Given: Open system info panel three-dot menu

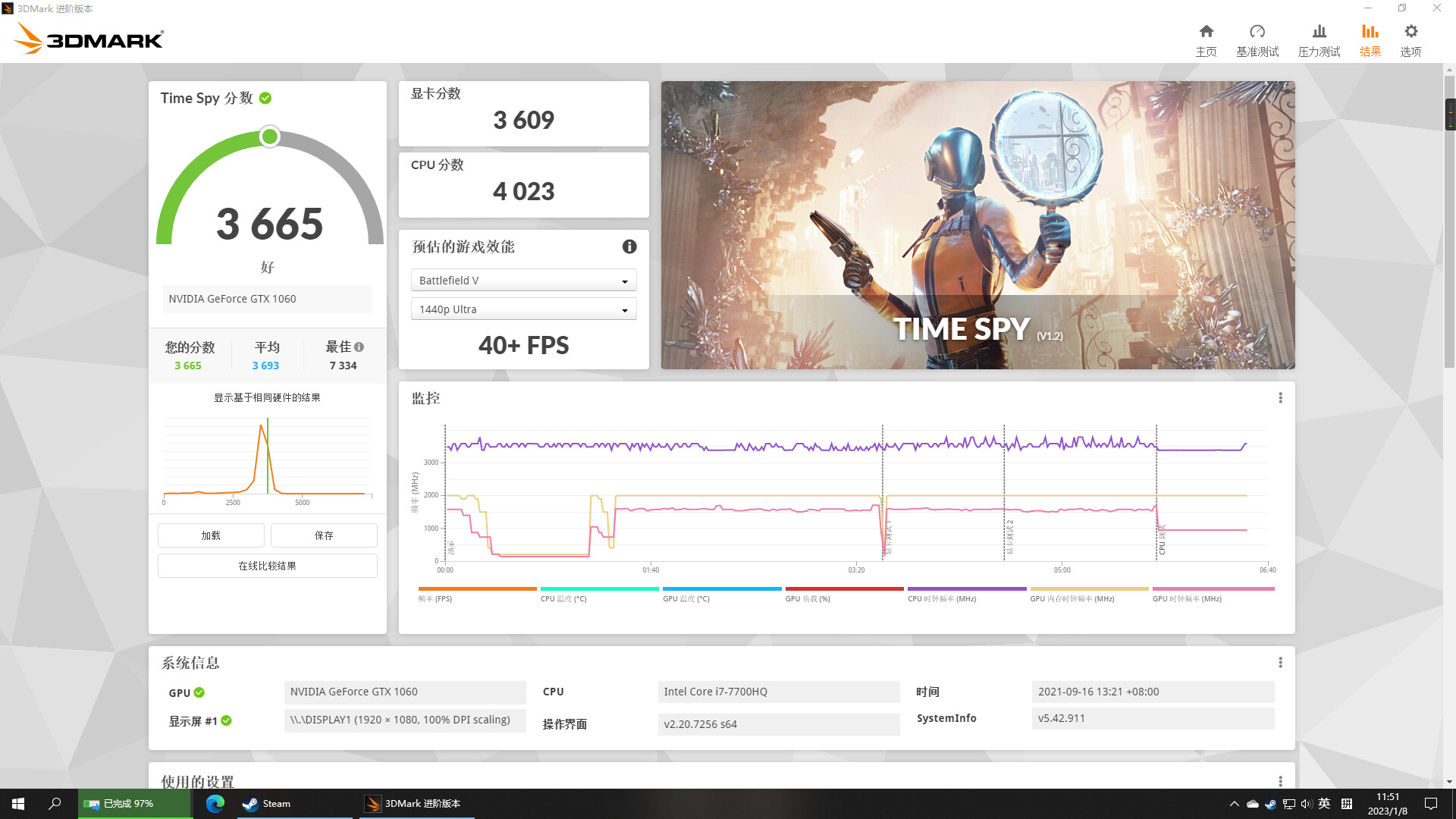Looking at the screenshot, I should coord(1281,663).
